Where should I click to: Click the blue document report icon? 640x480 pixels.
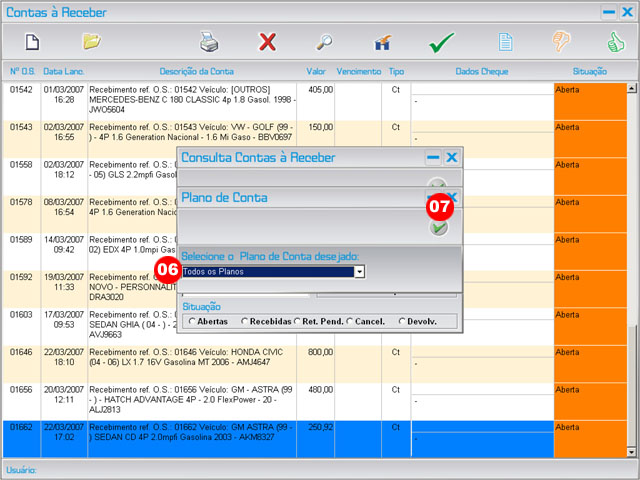tap(506, 42)
